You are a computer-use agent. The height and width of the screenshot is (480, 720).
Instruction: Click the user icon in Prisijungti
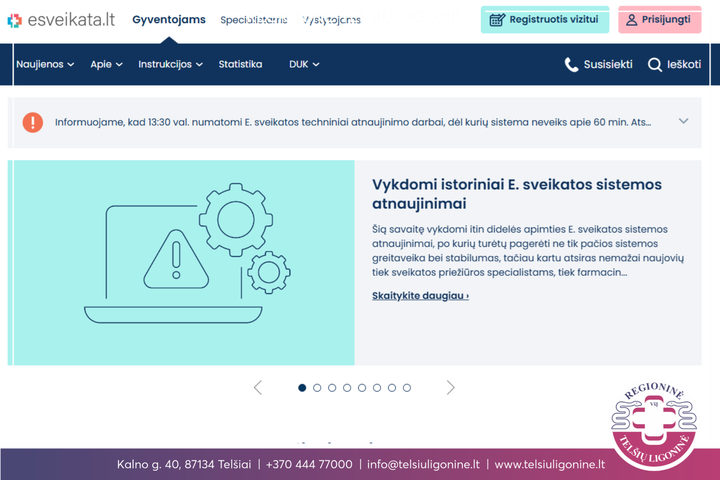[x=632, y=20]
